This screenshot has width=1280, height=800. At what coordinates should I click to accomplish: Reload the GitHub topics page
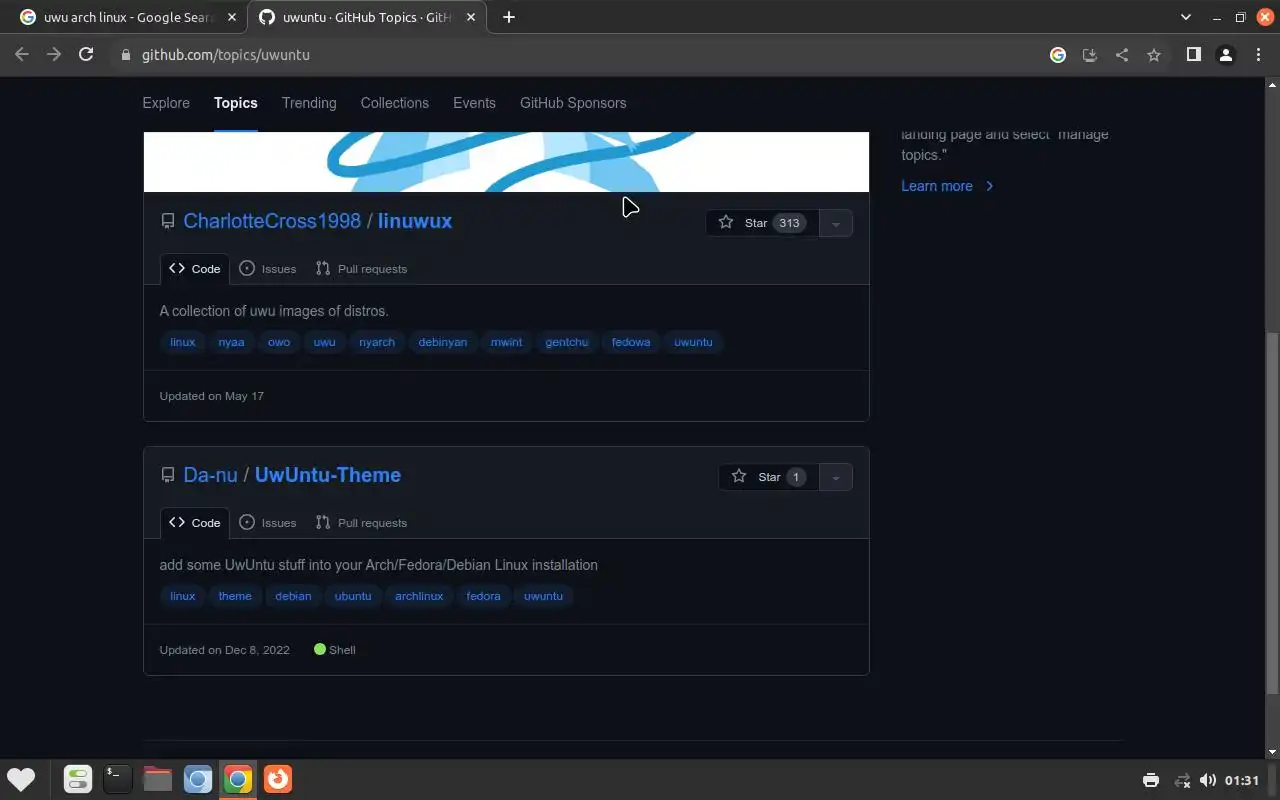point(86,55)
